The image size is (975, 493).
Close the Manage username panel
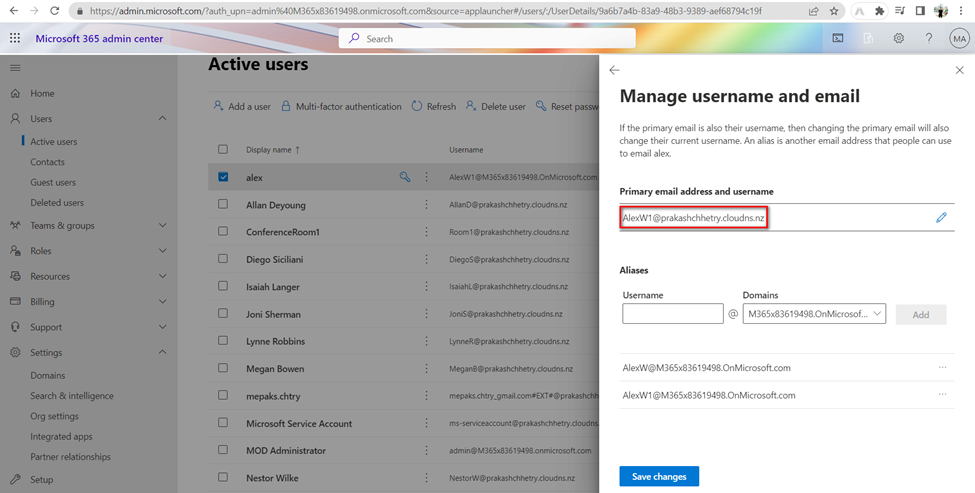959,70
